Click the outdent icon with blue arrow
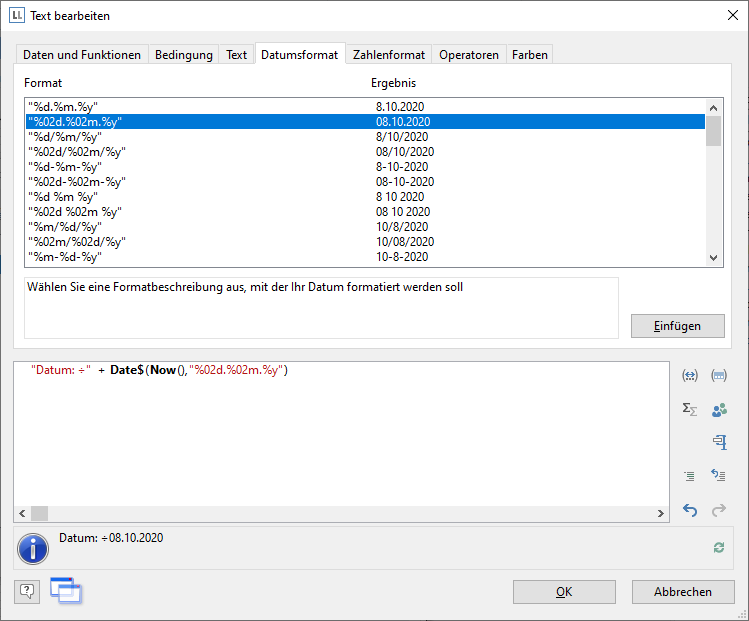The width and height of the screenshot is (749, 621). (x=718, y=476)
